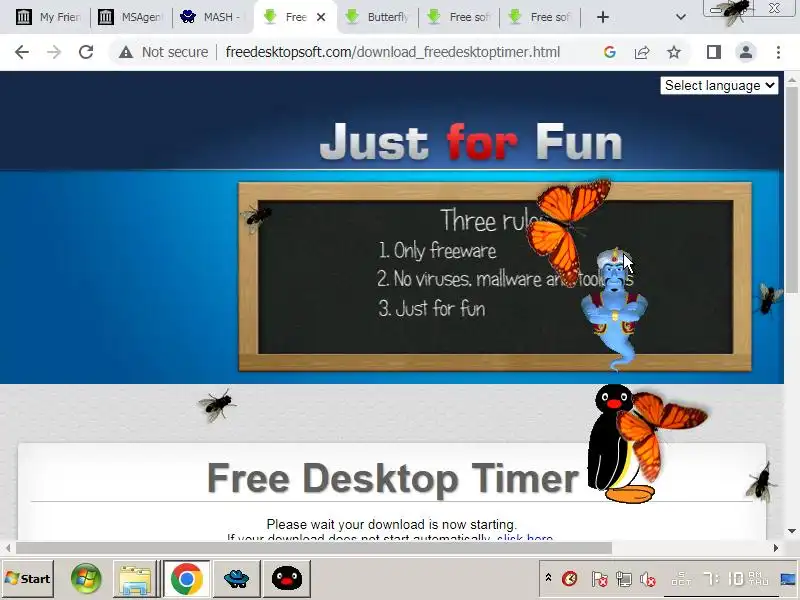Open the Select language dropdown

[719, 85]
